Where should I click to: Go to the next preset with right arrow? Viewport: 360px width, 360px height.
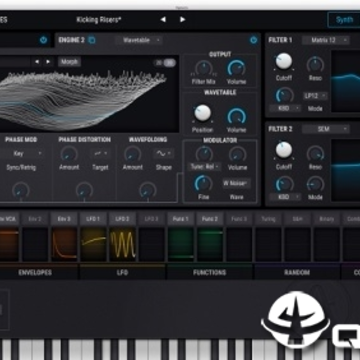[x=182, y=20]
